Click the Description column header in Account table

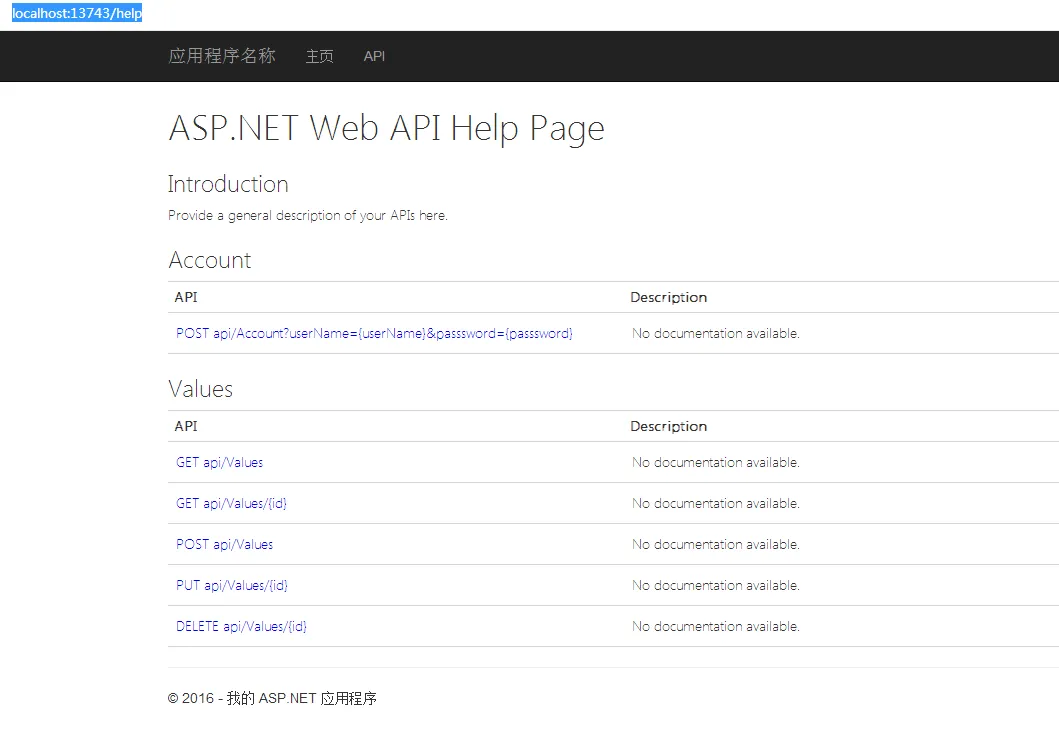tap(668, 297)
